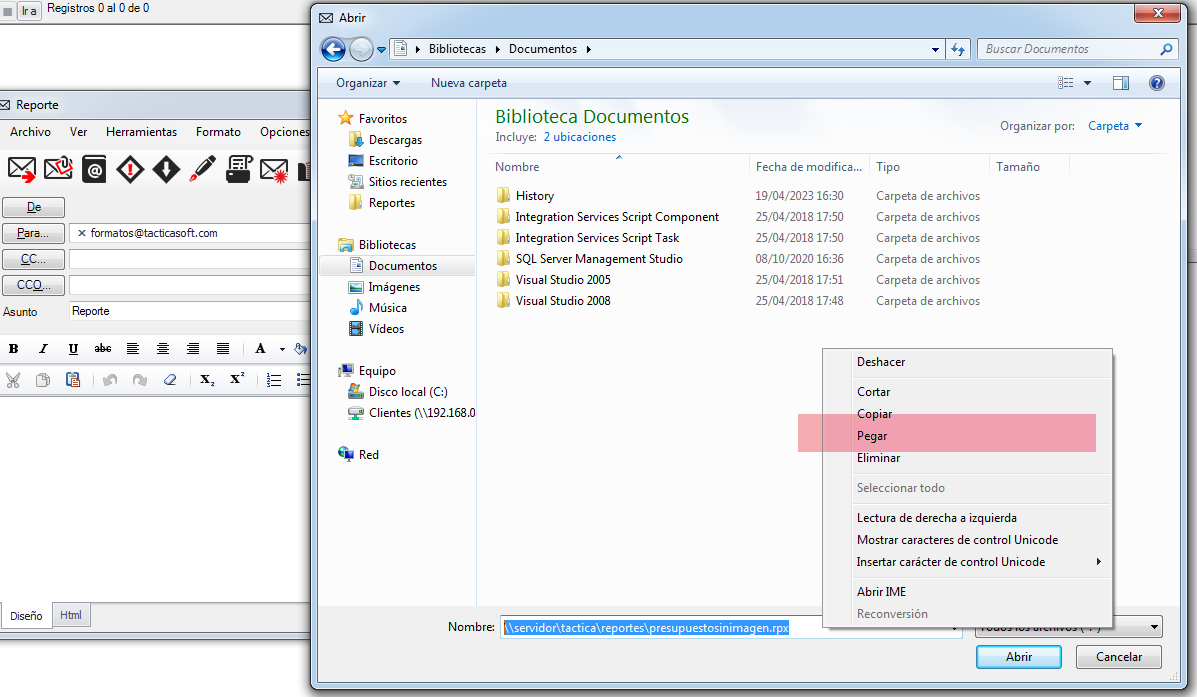Open the file type filter dropdown
The width and height of the screenshot is (1197, 697).
click(1153, 628)
